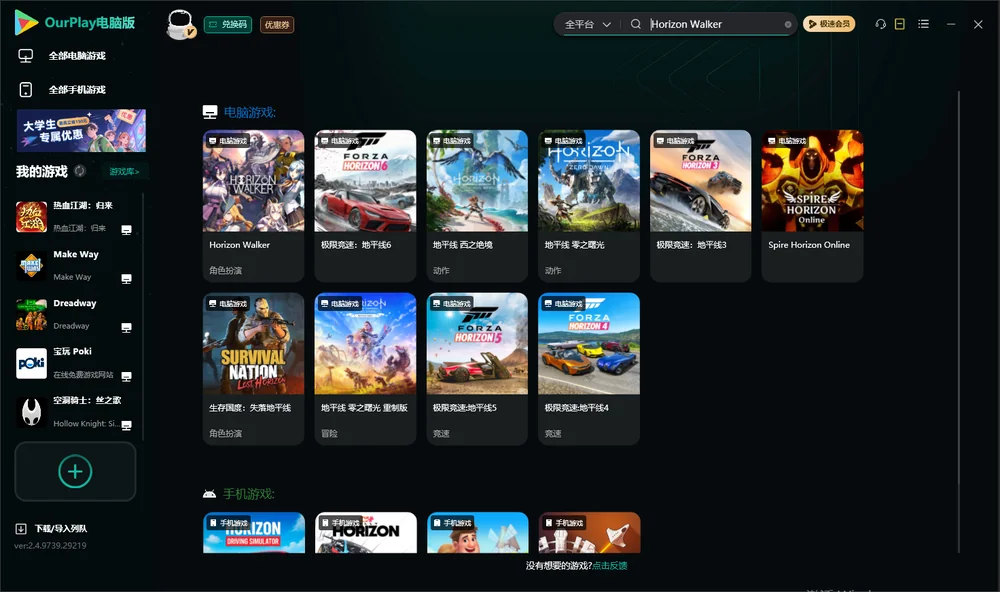The height and width of the screenshot is (592, 1000).
Task: Click the PC platform icon on Make Way's row
Action: tap(126, 279)
